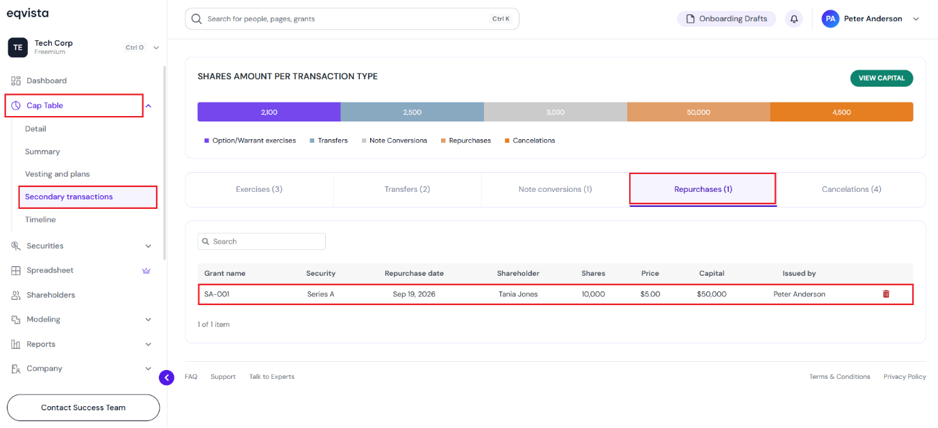938x428 pixels.
Task: Expand the Modeling menu chevron
Action: pos(148,320)
